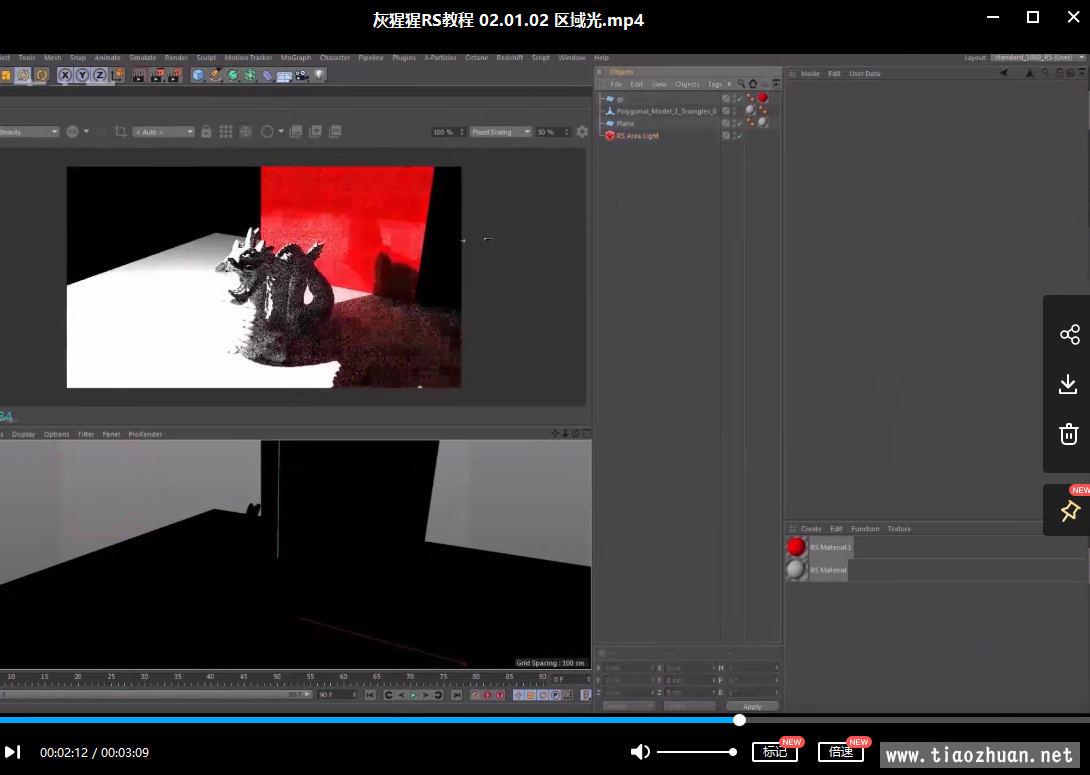The height and width of the screenshot is (775, 1090).
Task: Go to the start of timeline
Action: coord(371,695)
